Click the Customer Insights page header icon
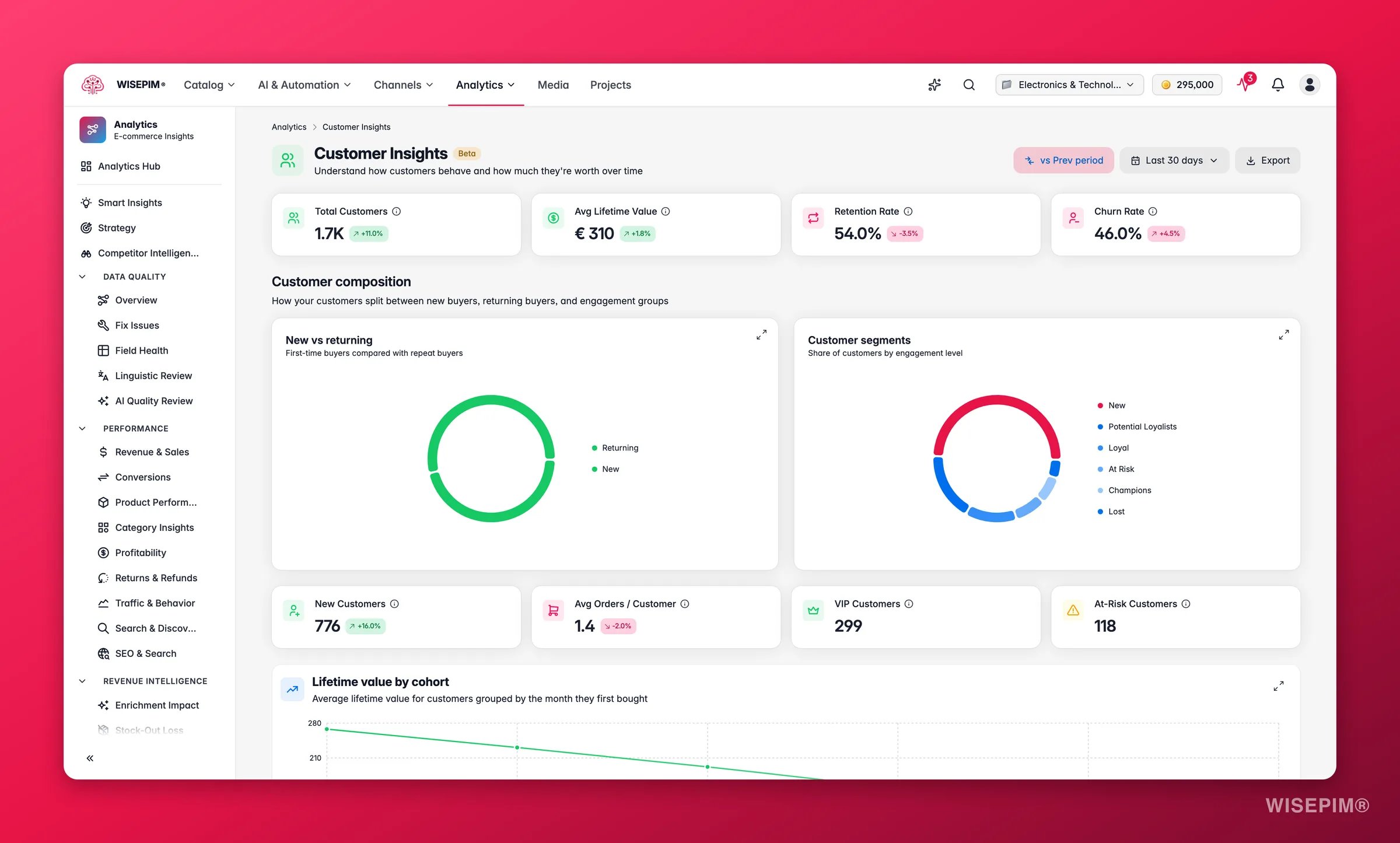The image size is (1400, 843). coord(288,160)
